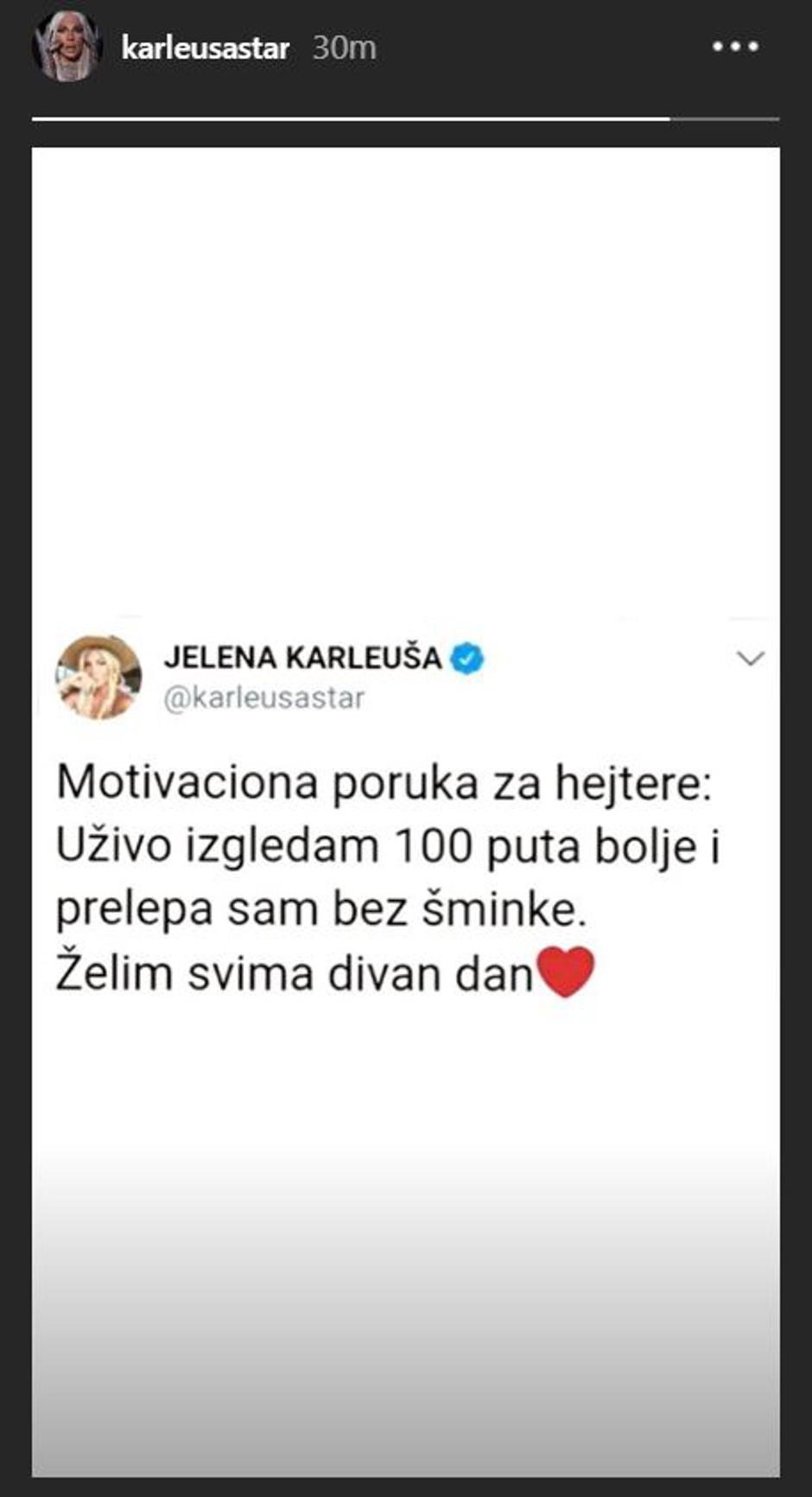Open the @karleusastar handle in tweet
The height and width of the screenshot is (1497, 812).
pos(264,698)
